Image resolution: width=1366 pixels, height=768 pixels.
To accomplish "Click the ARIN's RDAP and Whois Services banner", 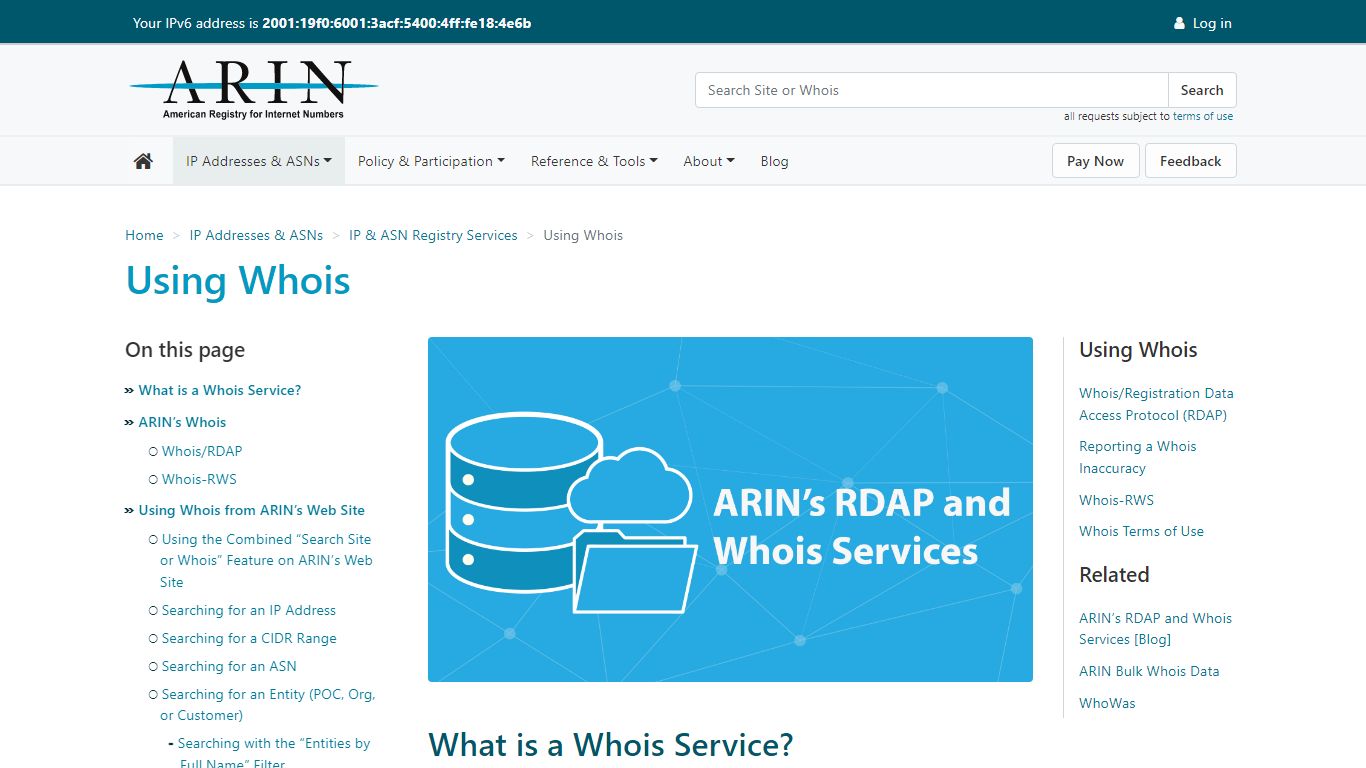I will tap(730, 509).
